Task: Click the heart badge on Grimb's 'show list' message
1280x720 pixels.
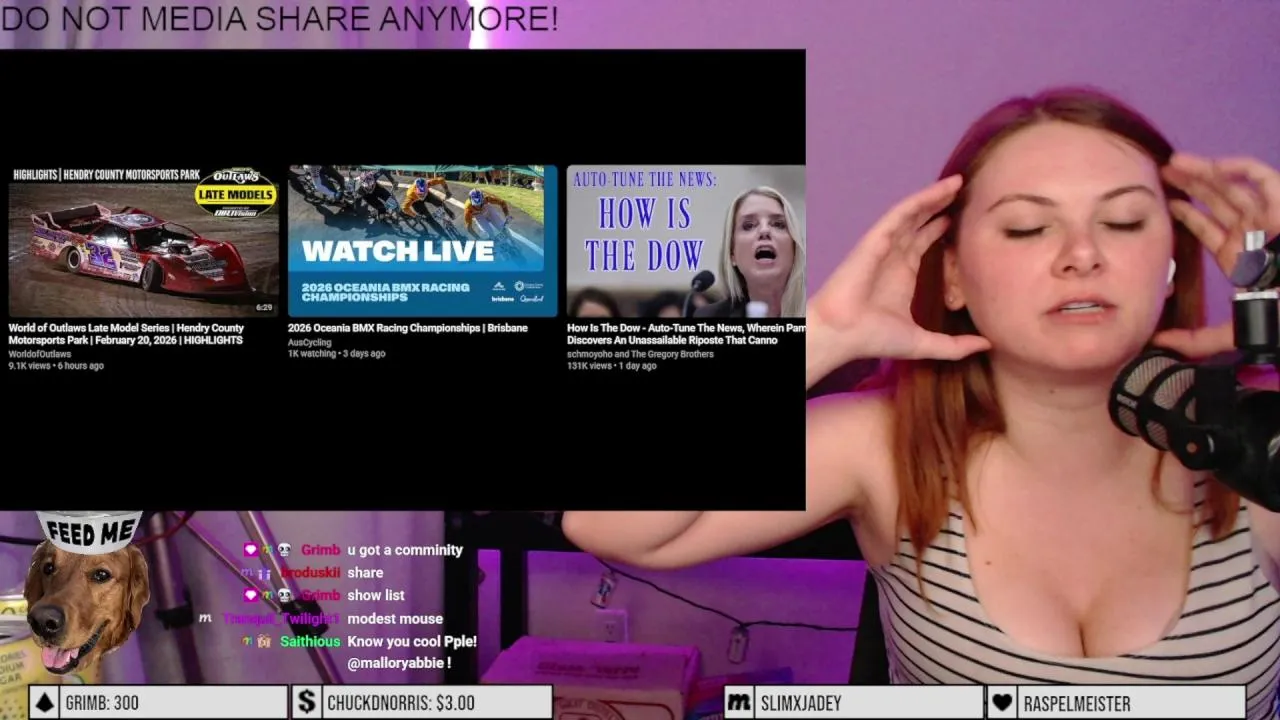Action: (251, 595)
